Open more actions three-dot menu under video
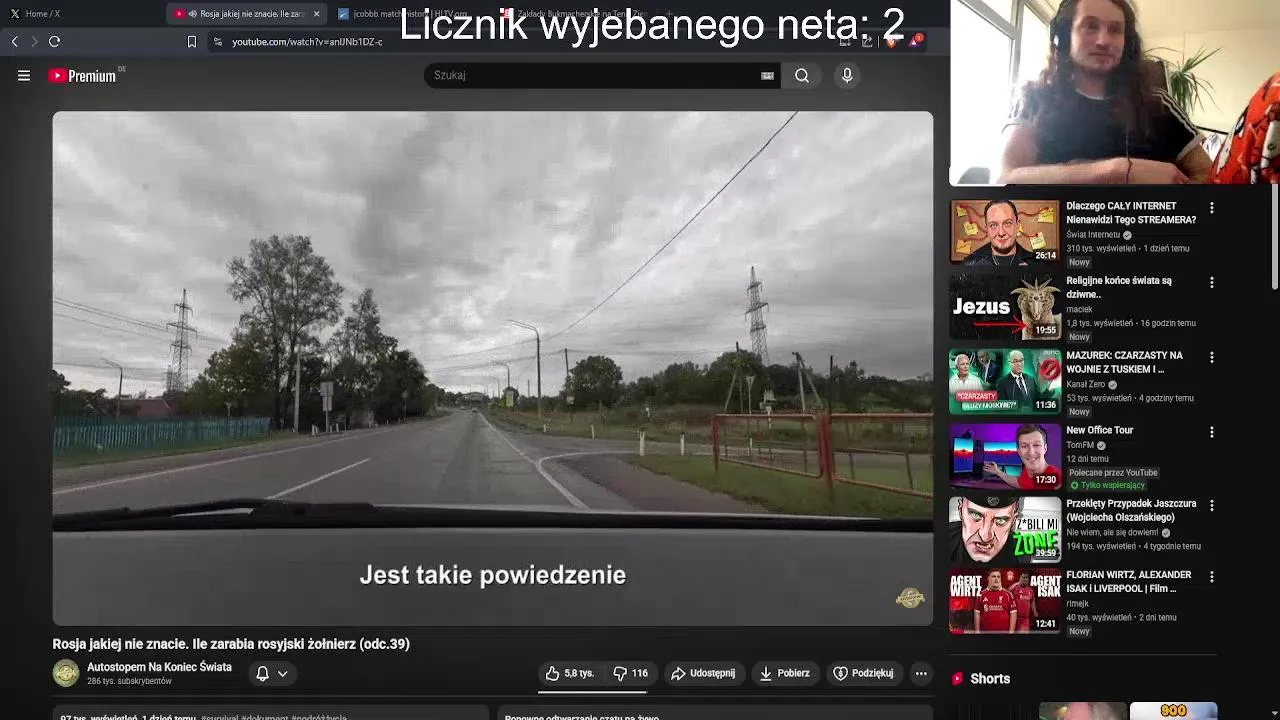The image size is (1280, 720). tap(921, 673)
